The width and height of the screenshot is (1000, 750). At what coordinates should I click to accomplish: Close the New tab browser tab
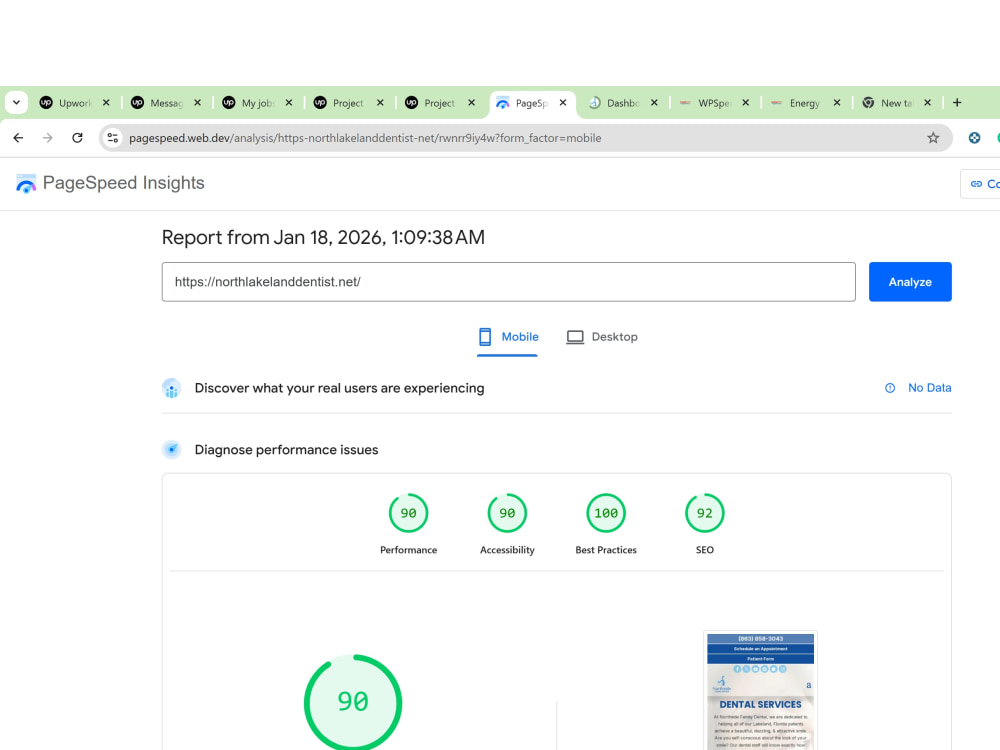tap(927, 103)
